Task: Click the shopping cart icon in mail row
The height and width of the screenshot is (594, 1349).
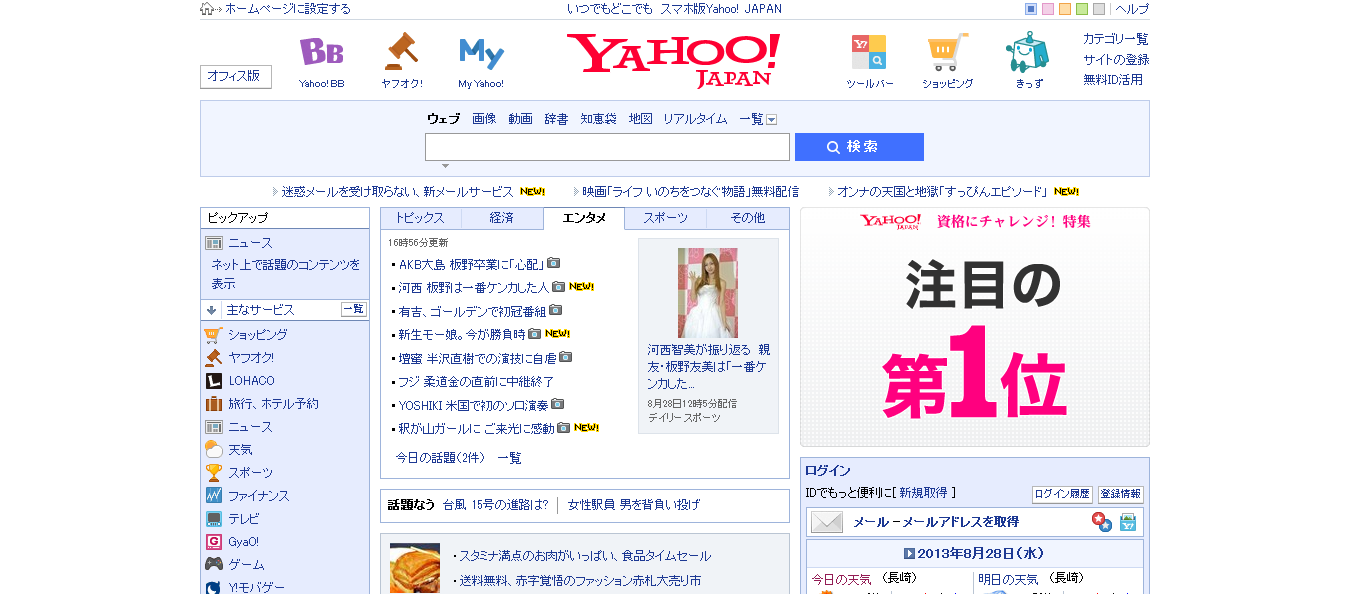Action: click(x=1128, y=522)
